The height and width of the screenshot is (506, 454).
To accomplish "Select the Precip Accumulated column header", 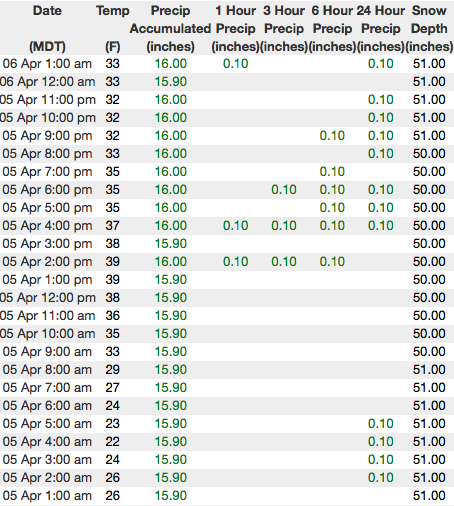I will tap(170, 28).
